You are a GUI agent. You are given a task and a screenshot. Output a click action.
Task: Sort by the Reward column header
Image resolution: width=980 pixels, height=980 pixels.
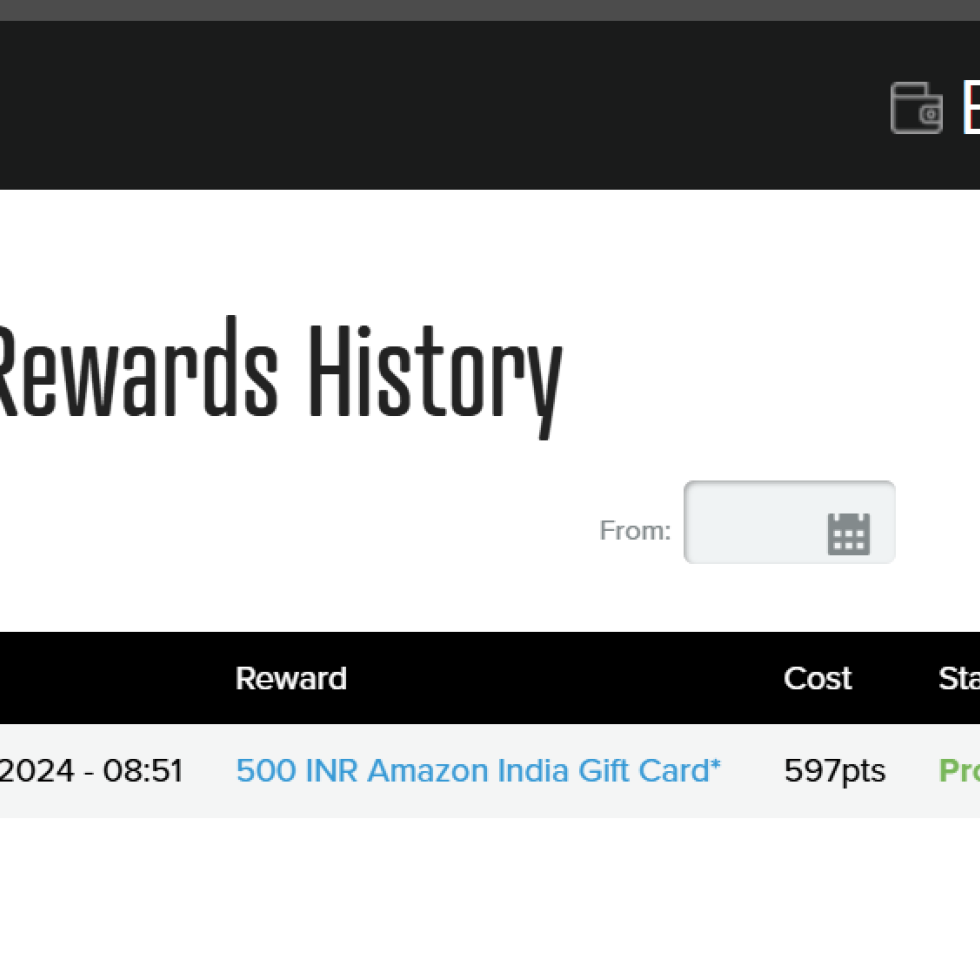pos(291,678)
